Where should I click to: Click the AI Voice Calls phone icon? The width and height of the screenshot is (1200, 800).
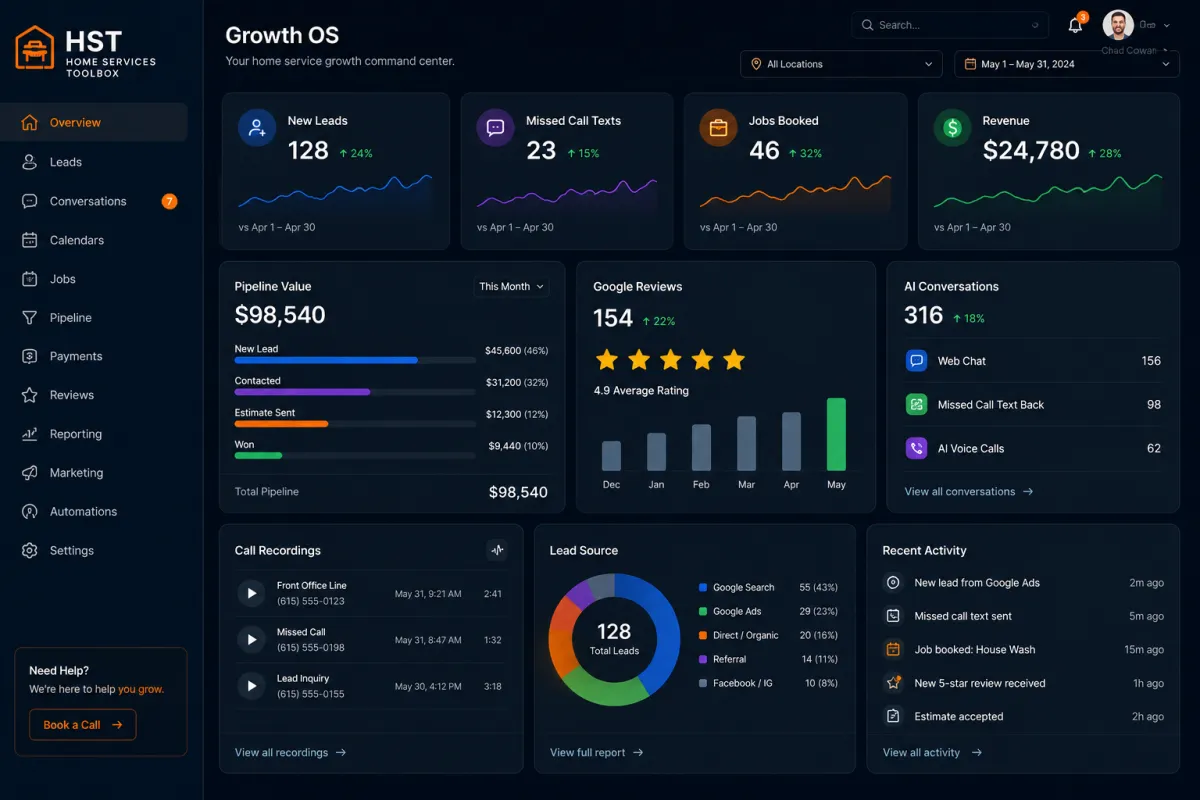pos(916,448)
